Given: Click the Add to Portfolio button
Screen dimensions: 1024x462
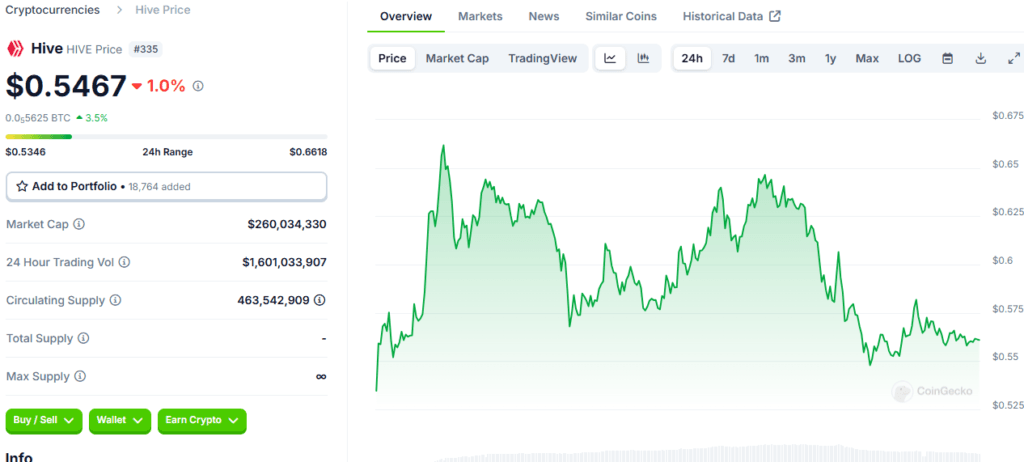Looking at the screenshot, I should tap(167, 186).
